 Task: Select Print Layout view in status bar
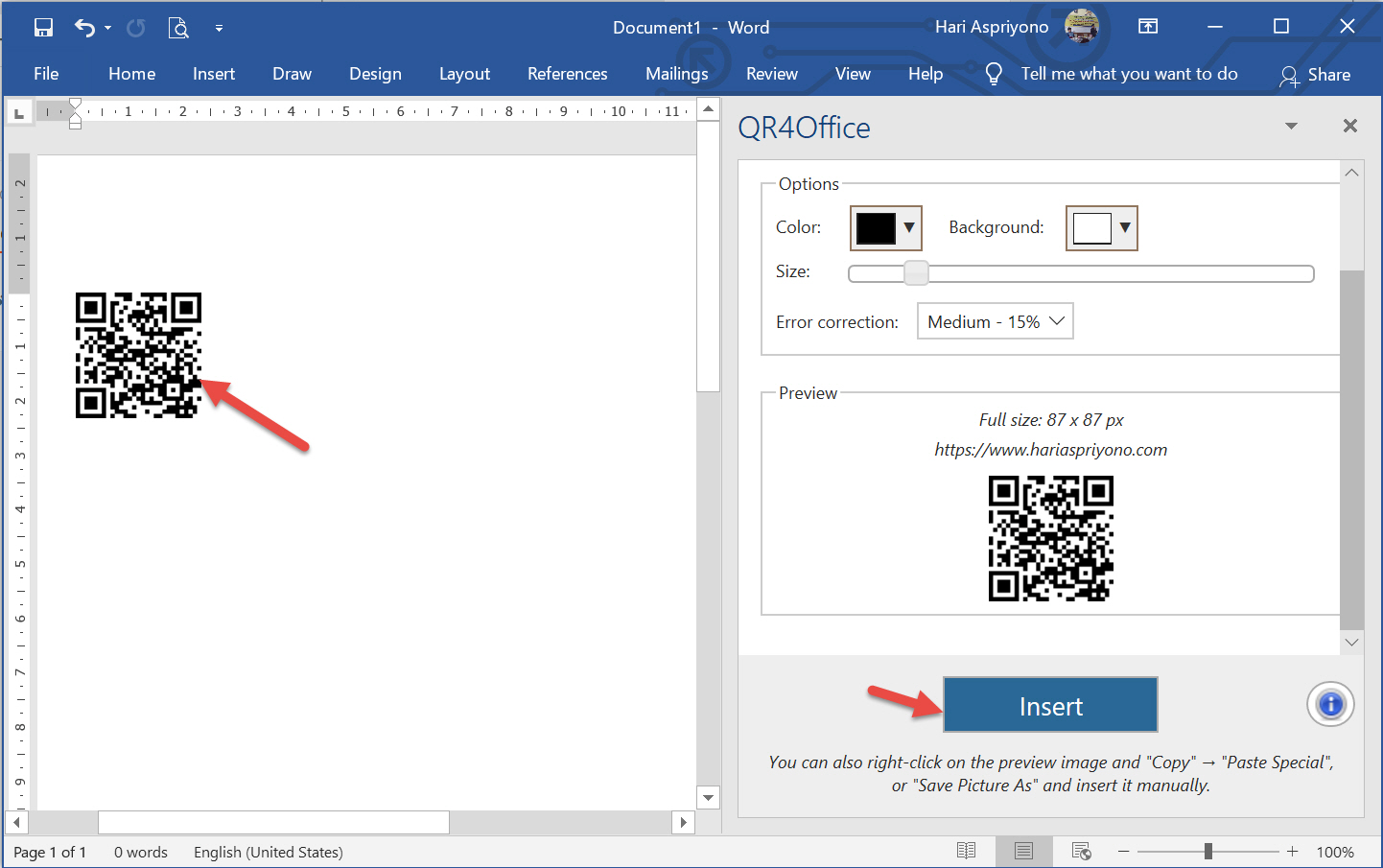[1022, 851]
